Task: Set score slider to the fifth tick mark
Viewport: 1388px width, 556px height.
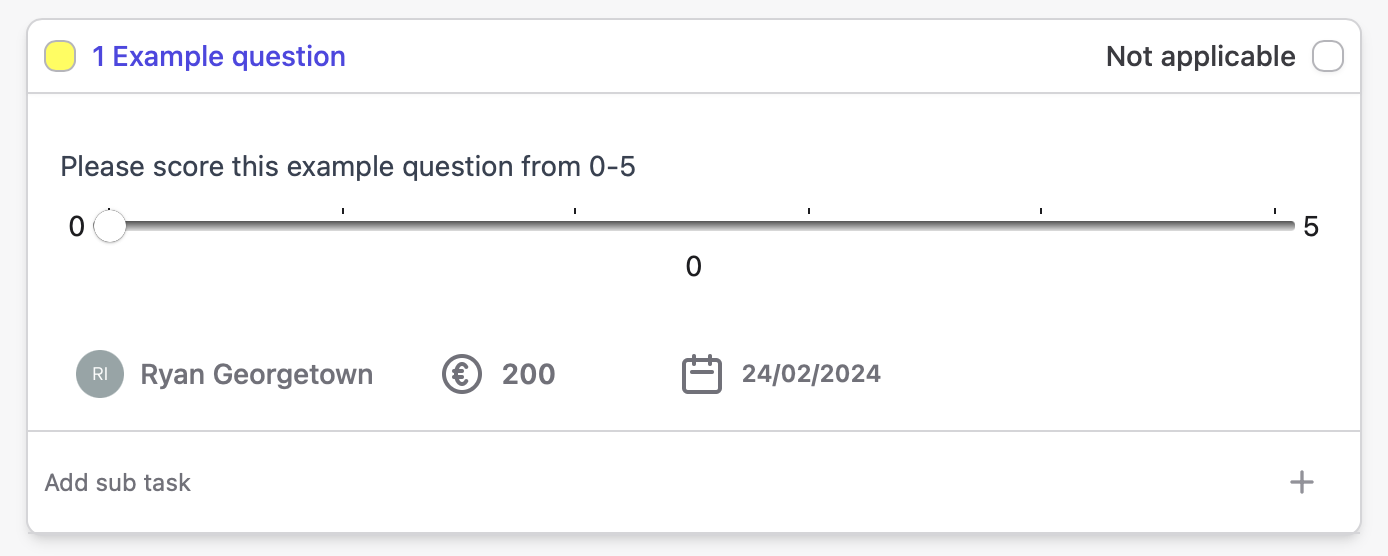Action: (x=1042, y=227)
